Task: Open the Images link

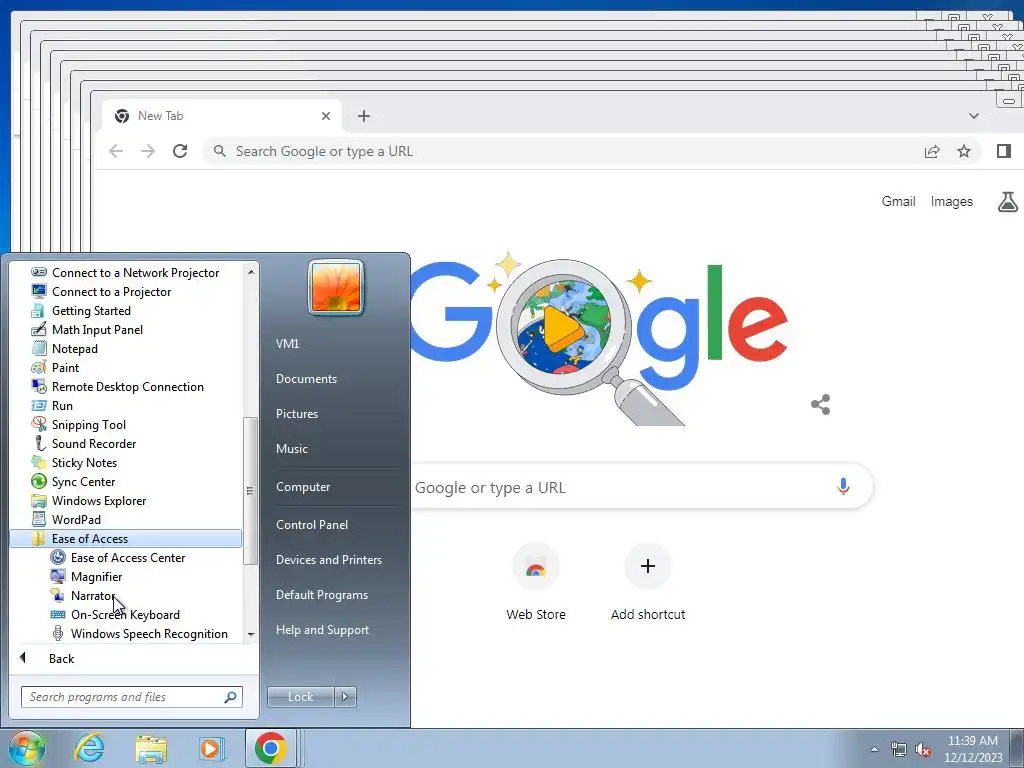Action: tap(952, 201)
